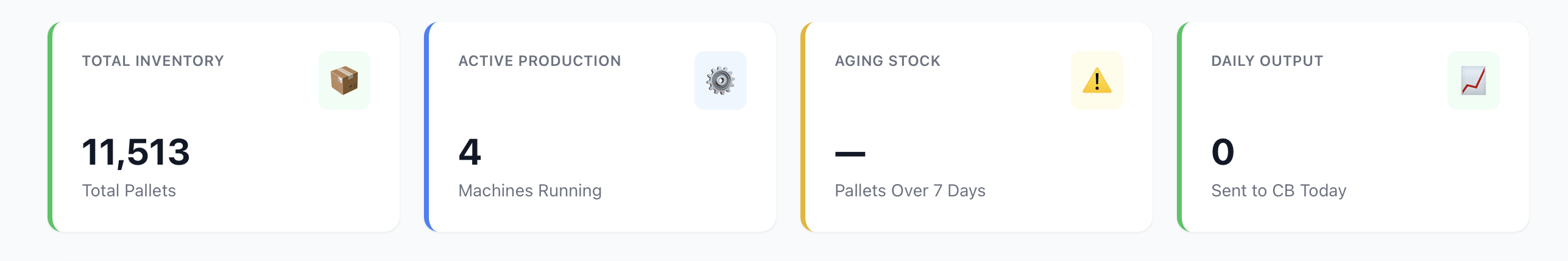This screenshot has height=261, width=1568.
Task: Select the Total Inventory card heading
Action: pyautogui.click(x=153, y=61)
